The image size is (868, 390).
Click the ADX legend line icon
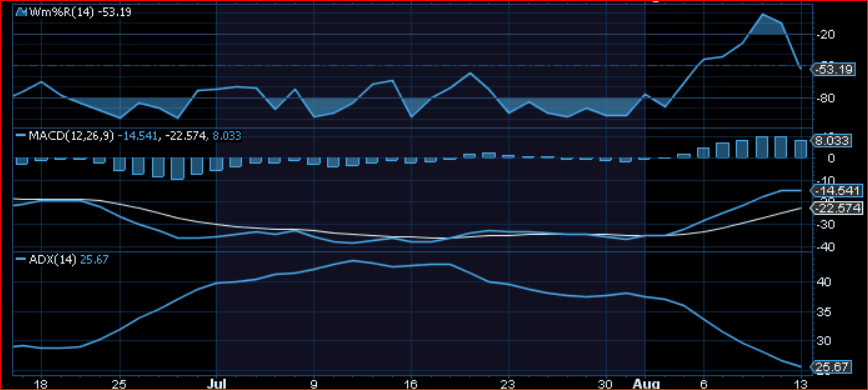pos(21,258)
